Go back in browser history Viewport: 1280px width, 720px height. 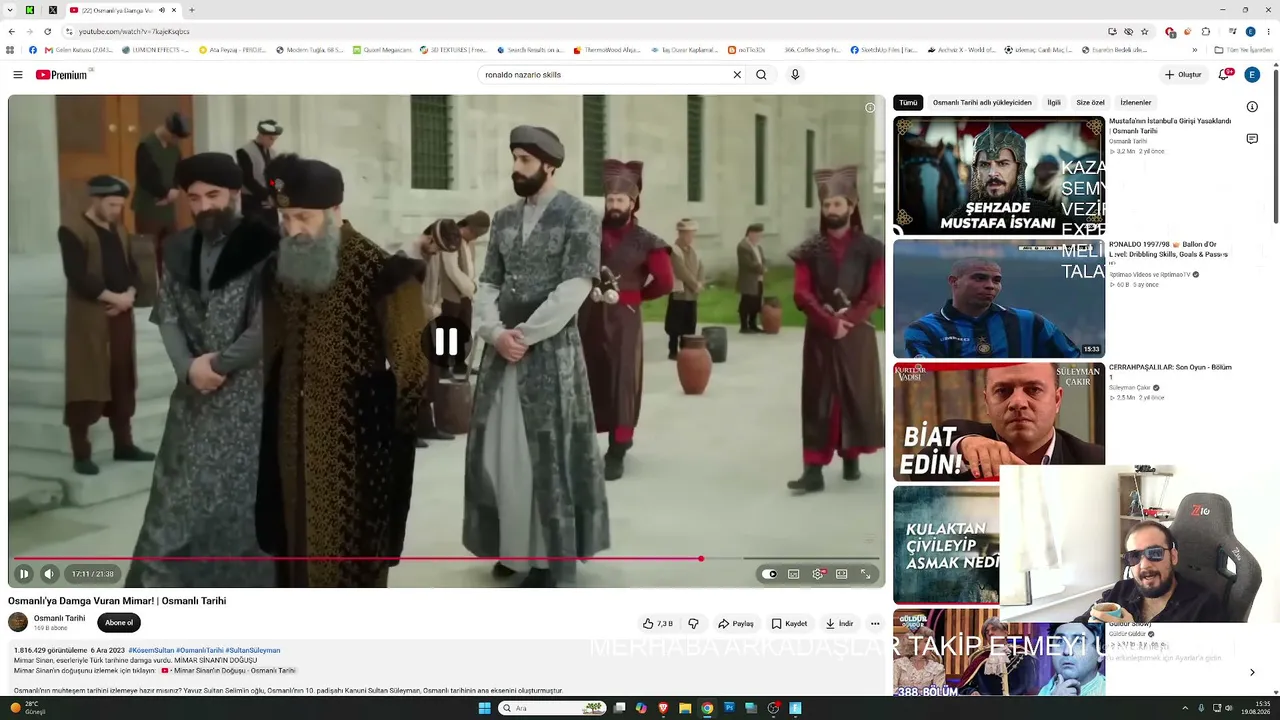tap(12, 31)
